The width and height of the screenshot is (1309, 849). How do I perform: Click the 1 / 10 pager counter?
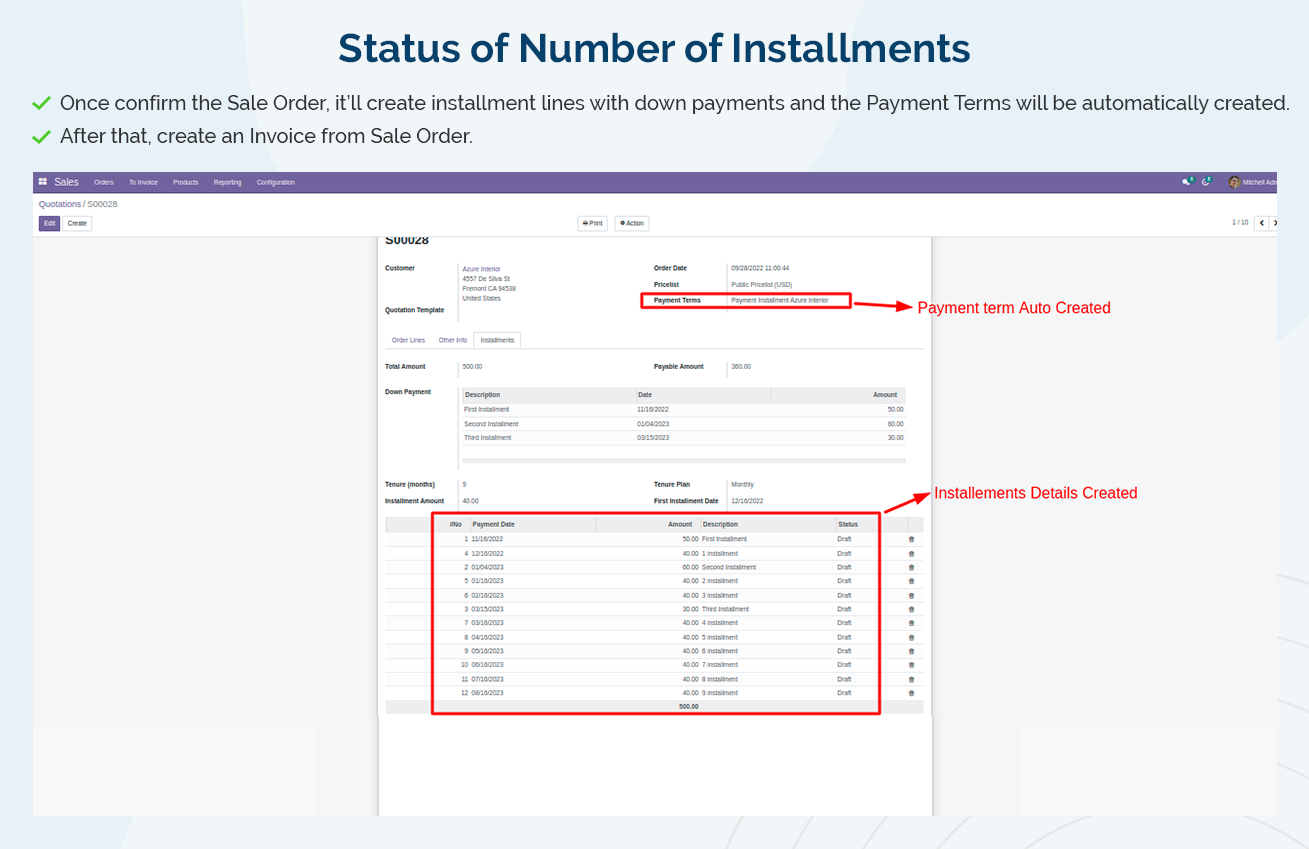tap(1240, 222)
